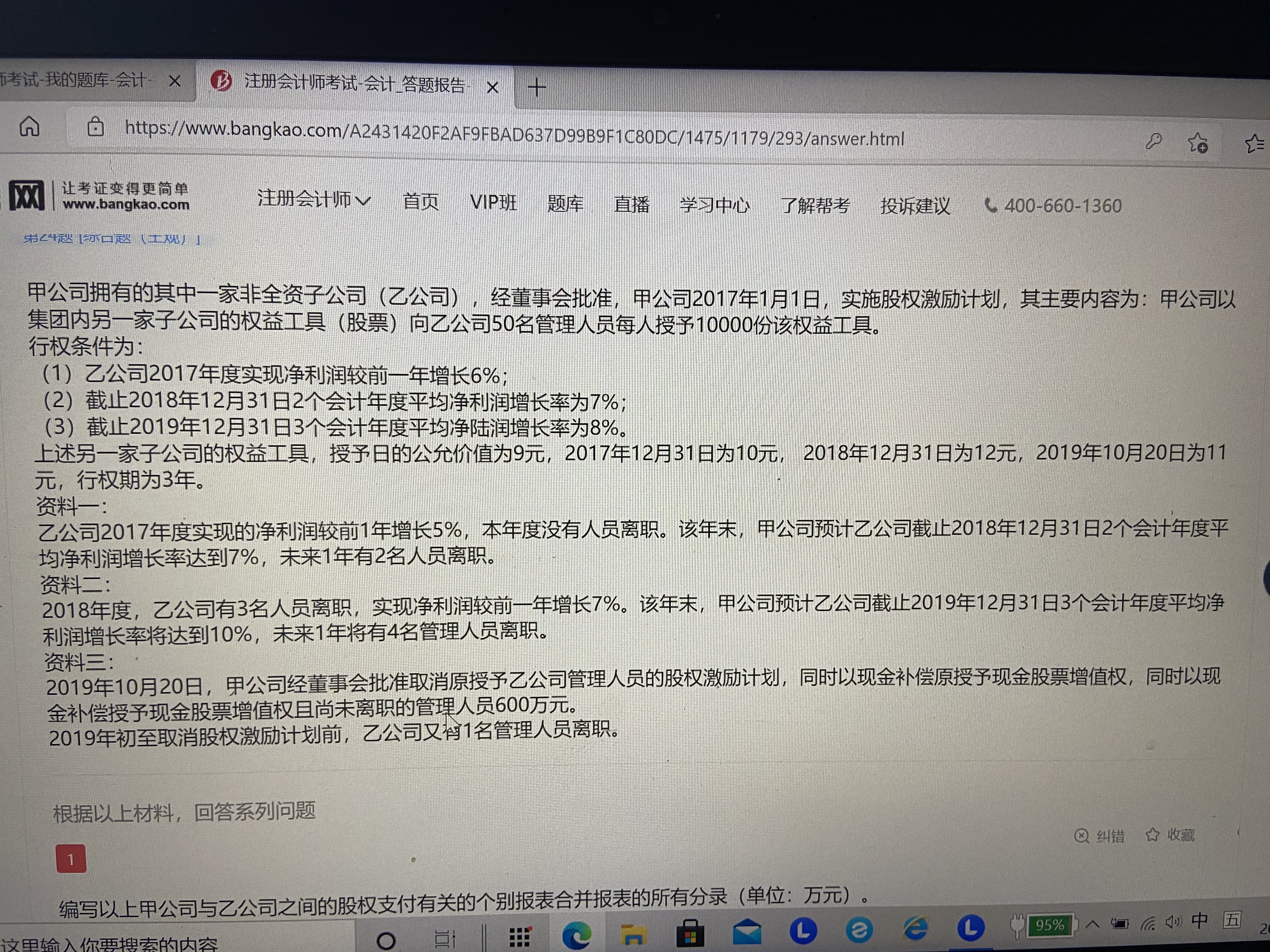
Task: Add page to favorites star icon
Action: (1198, 143)
